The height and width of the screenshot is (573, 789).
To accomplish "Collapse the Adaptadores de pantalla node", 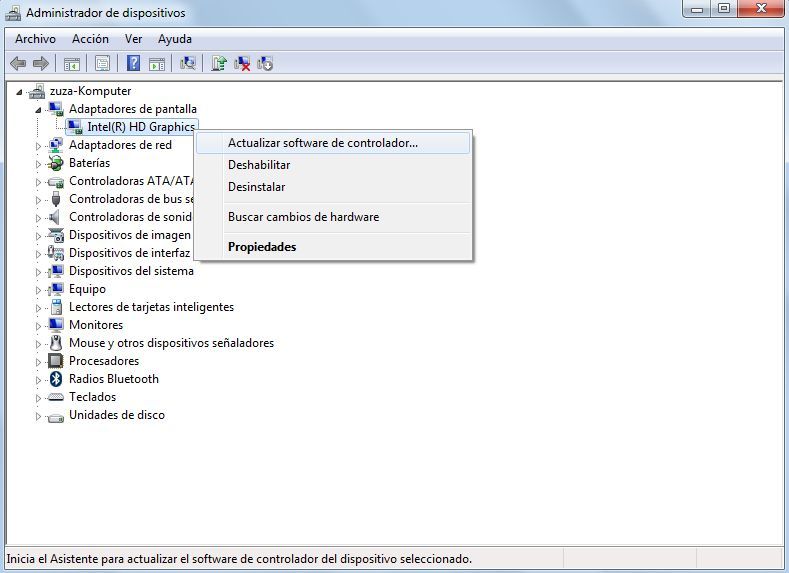I will click(38, 110).
